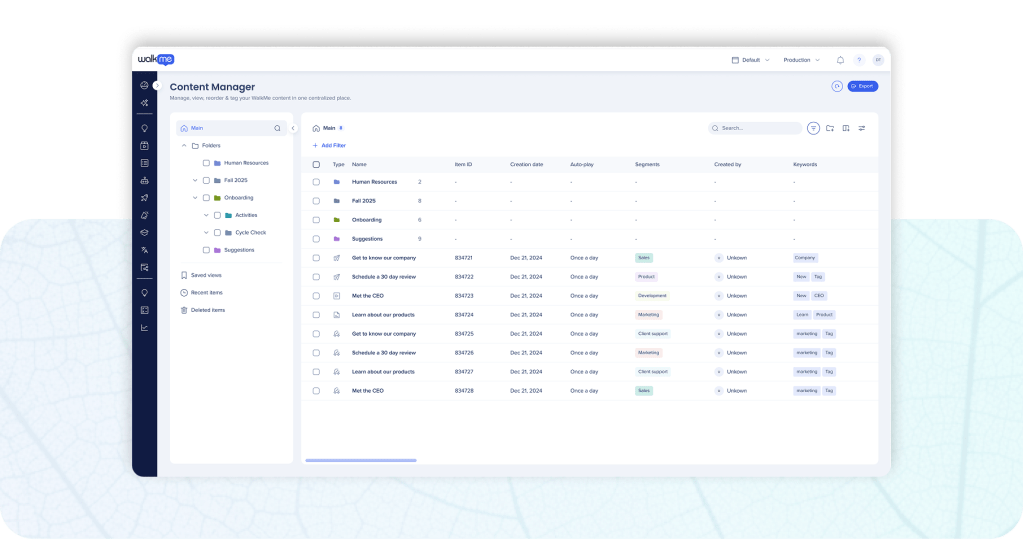
Task: Open the manage columns icon
Action: (846, 128)
